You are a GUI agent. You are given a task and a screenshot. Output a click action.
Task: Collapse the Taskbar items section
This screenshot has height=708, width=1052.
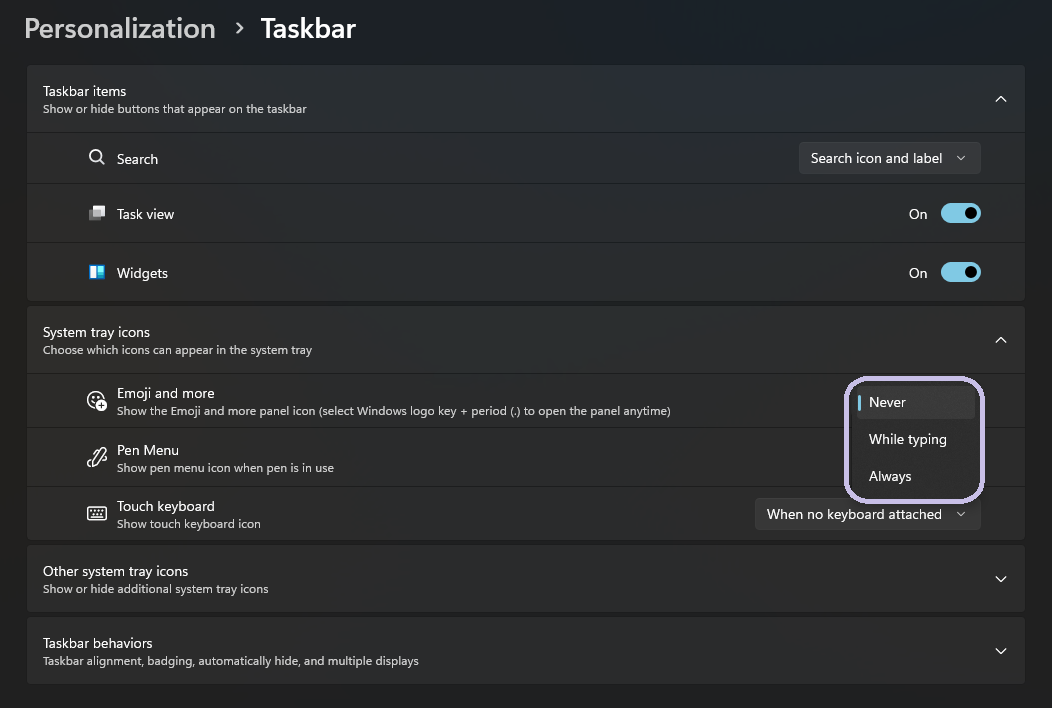pos(1000,99)
